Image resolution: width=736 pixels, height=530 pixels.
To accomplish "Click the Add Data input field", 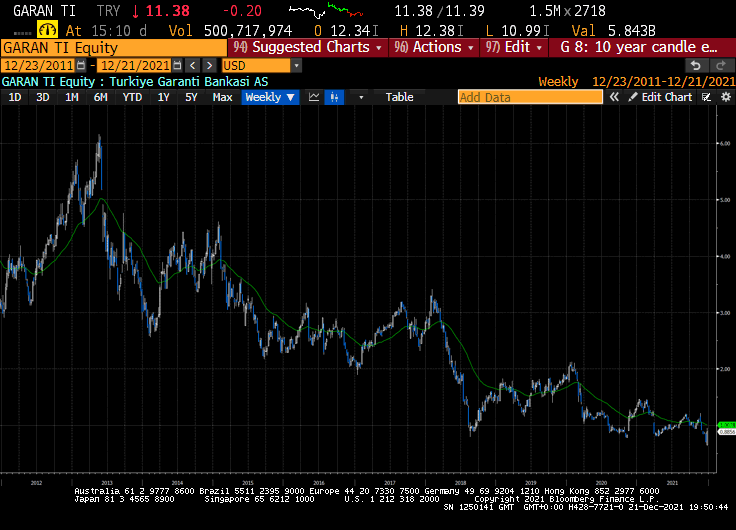I will click(x=530, y=97).
